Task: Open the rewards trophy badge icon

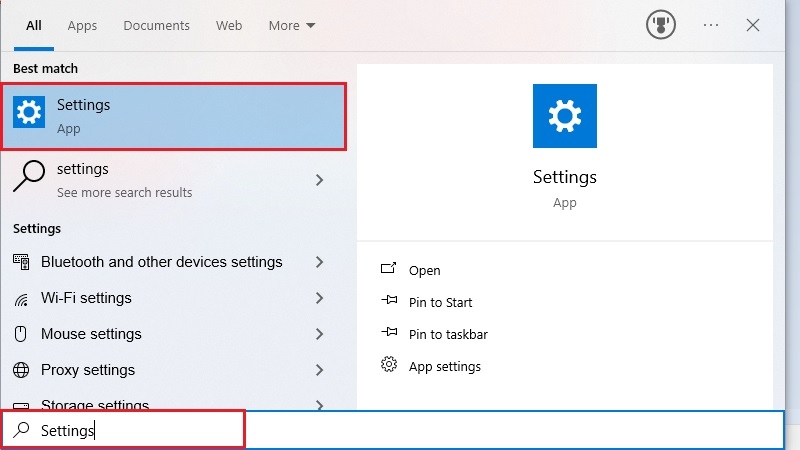Action: tap(661, 24)
